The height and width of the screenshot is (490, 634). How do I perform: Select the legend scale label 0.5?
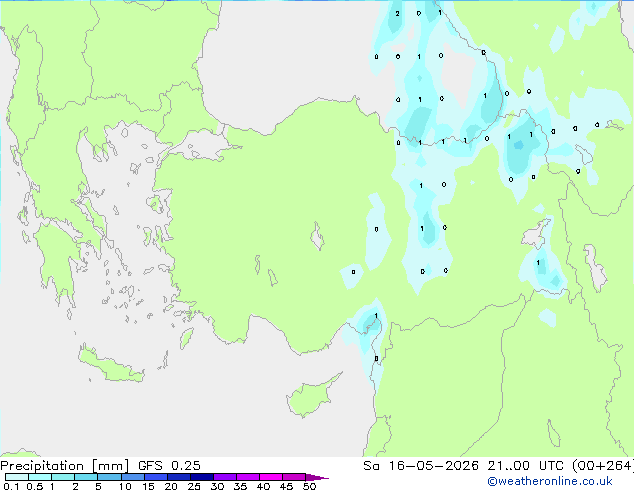pyautogui.click(x=35, y=486)
